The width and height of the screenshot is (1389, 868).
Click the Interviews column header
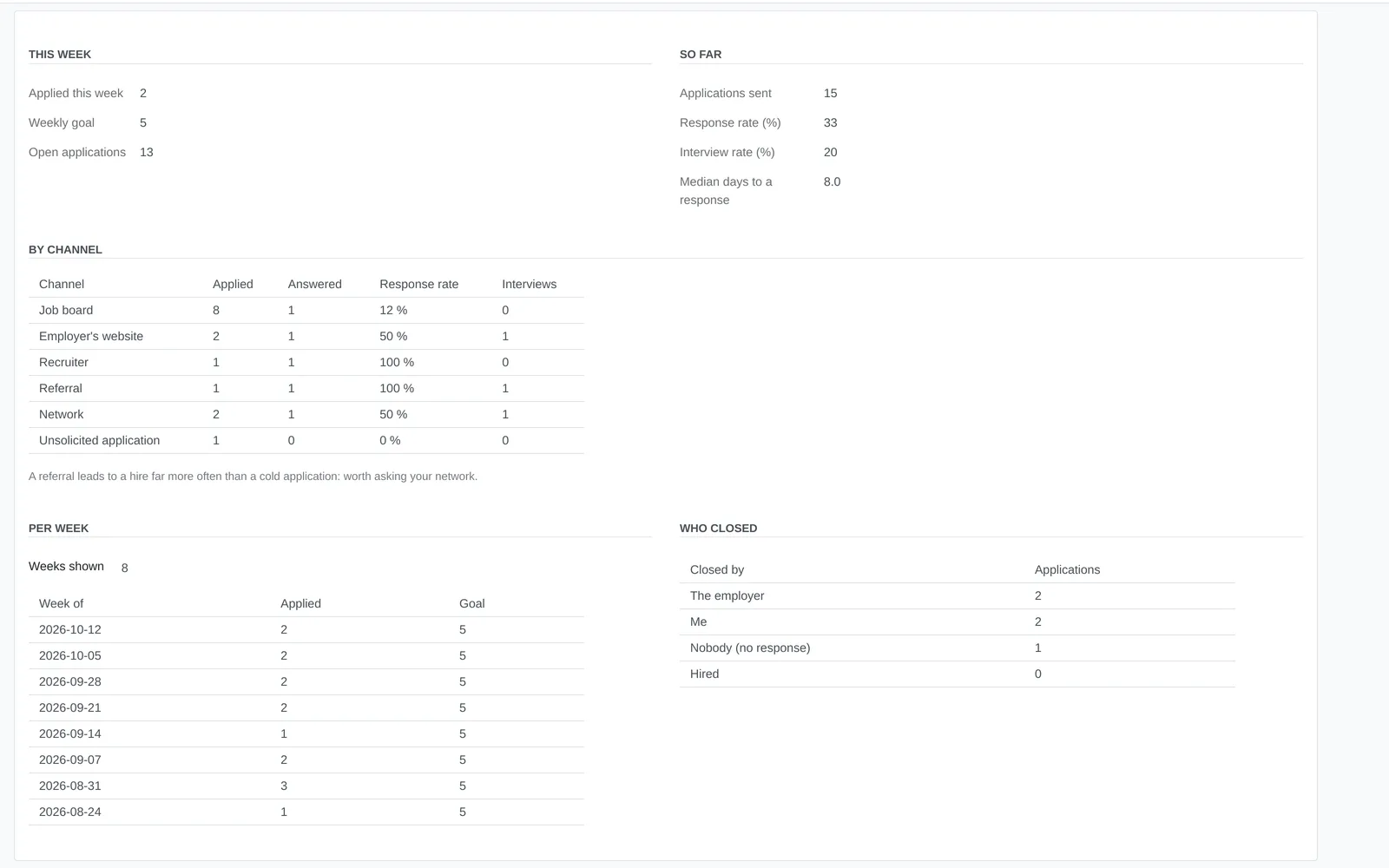coord(530,284)
